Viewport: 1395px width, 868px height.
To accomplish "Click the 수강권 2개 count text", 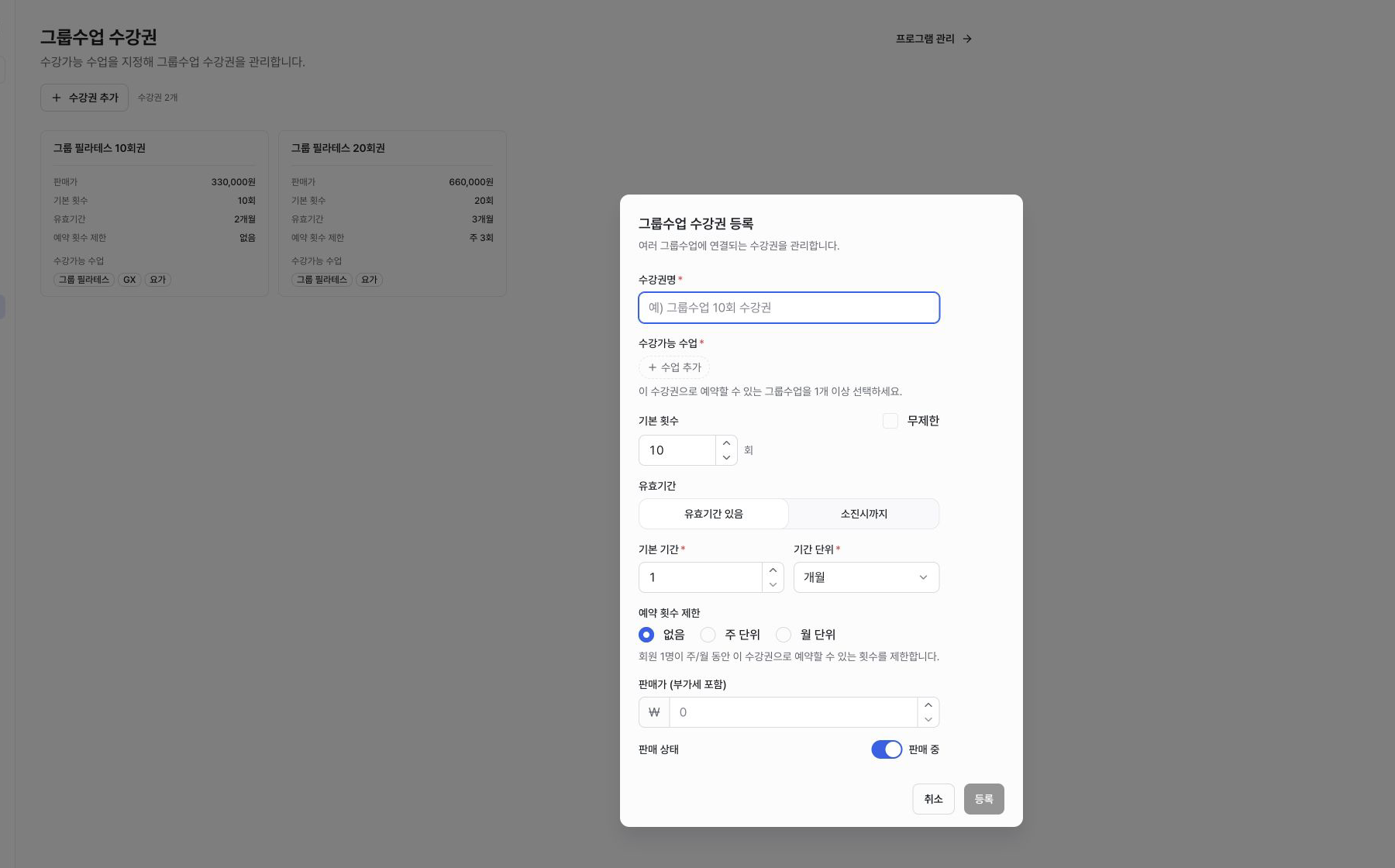I will 158,98.
